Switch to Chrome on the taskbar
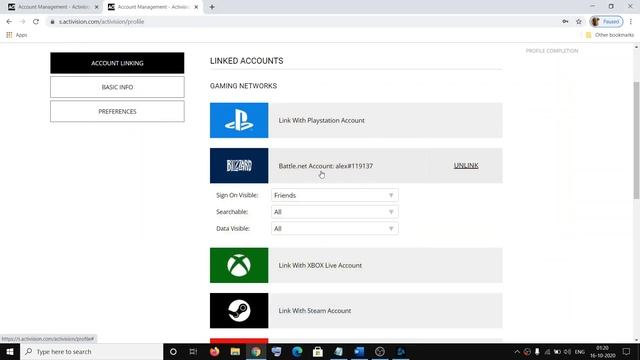The height and width of the screenshot is (360, 640). point(256,351)
